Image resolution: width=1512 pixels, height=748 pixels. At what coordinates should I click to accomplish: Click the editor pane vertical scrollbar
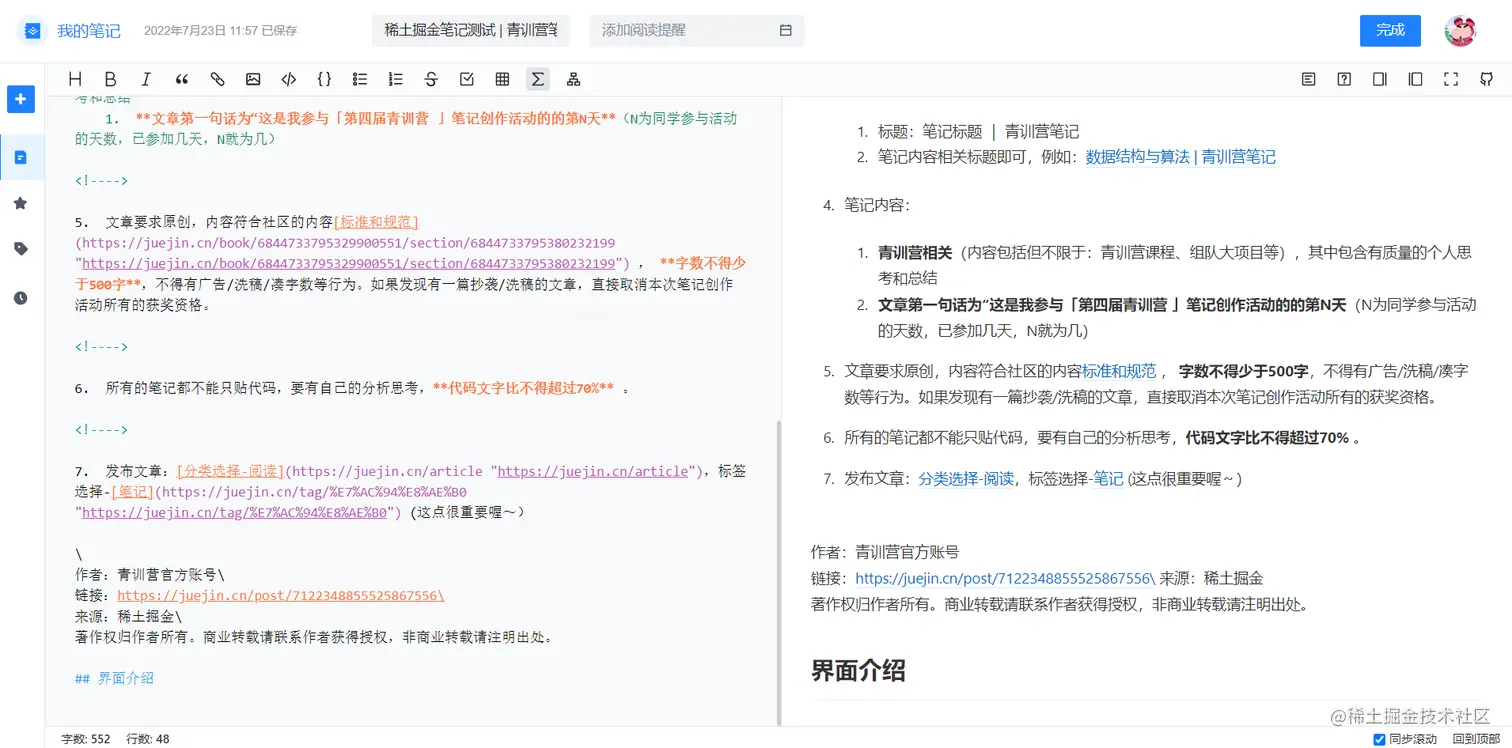pyautogui.click(x=779, y=571)
